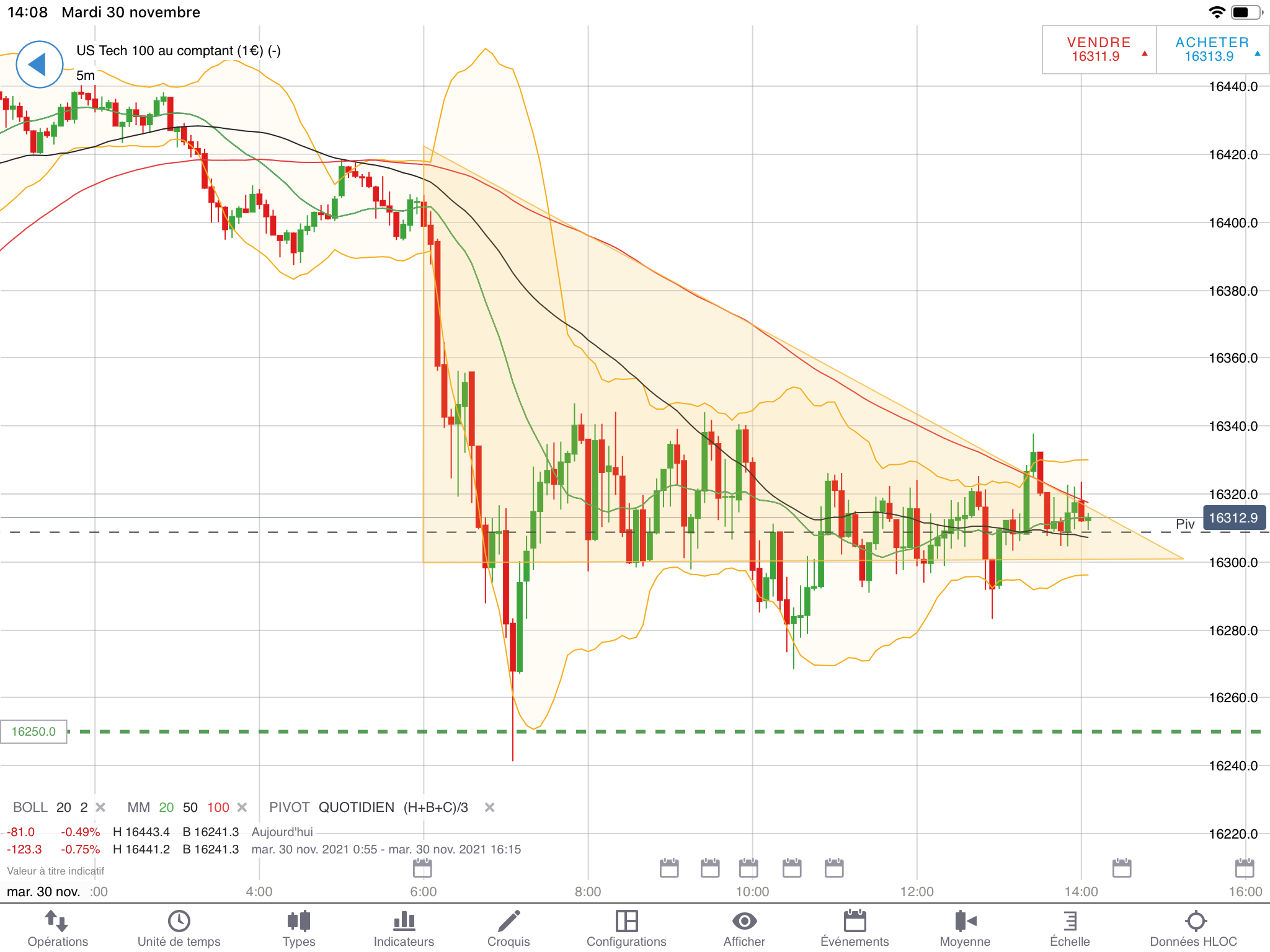
Task: Remove the BOLL 20 2 indicator
Action: tap(100, 807)
